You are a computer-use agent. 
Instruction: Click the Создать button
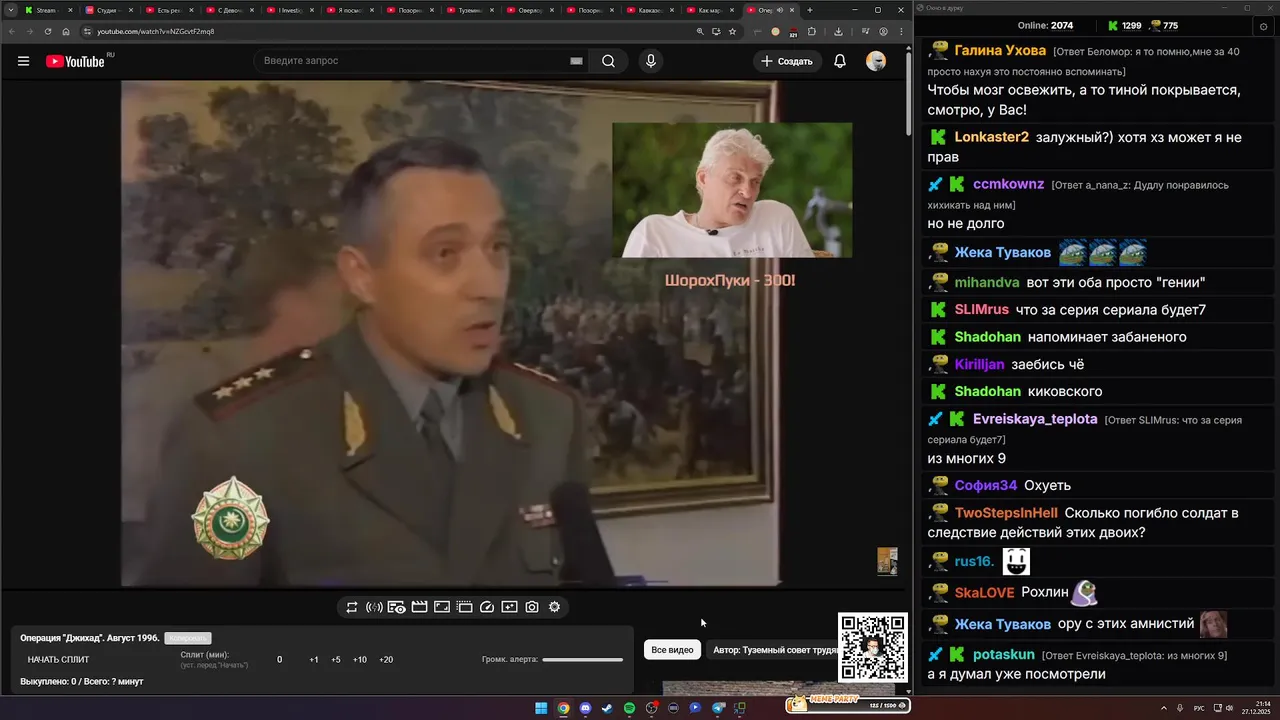[x=787, y=61]
